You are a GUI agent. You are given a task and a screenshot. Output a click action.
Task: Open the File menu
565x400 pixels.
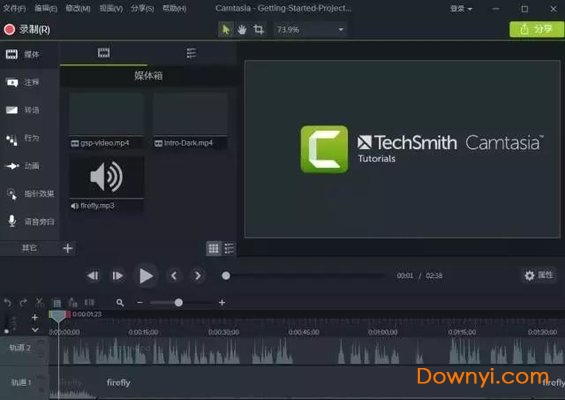tap(14, 8)
